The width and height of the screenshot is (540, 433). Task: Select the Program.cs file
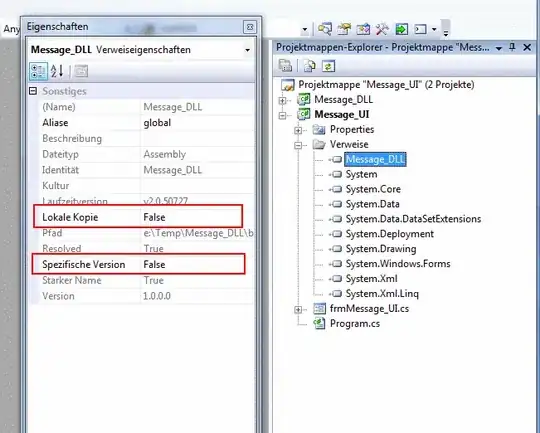[x=355, y=323]
